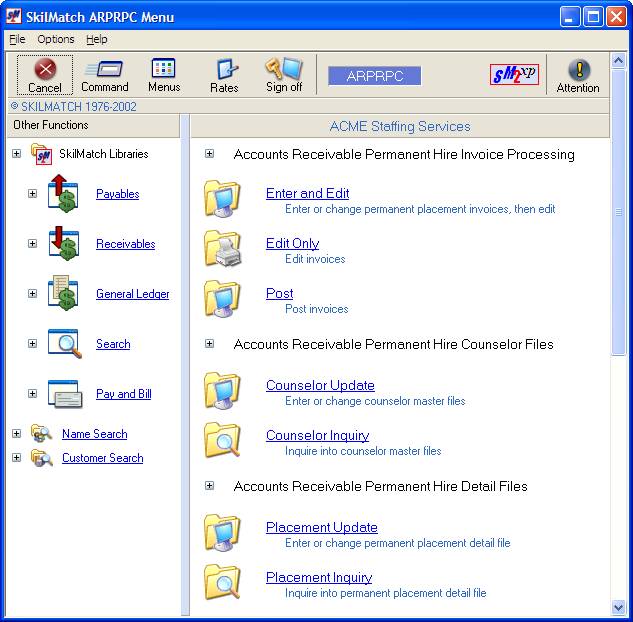633x622 pixels.
Task: Toggle the Counselor Files section expander
Action: click(209, 343)
